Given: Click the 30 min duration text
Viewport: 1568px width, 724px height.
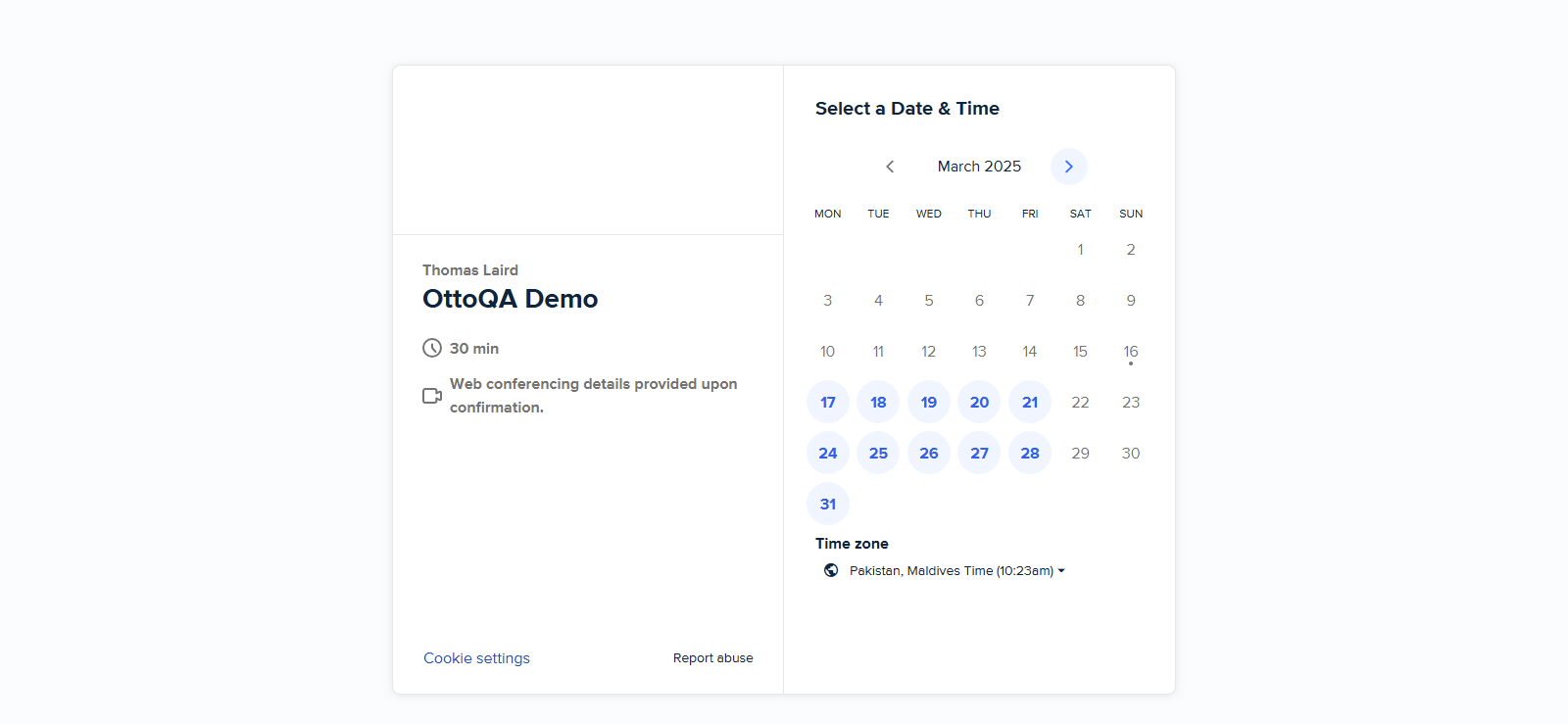Looking at the screenshot, I should click(474, 349).
